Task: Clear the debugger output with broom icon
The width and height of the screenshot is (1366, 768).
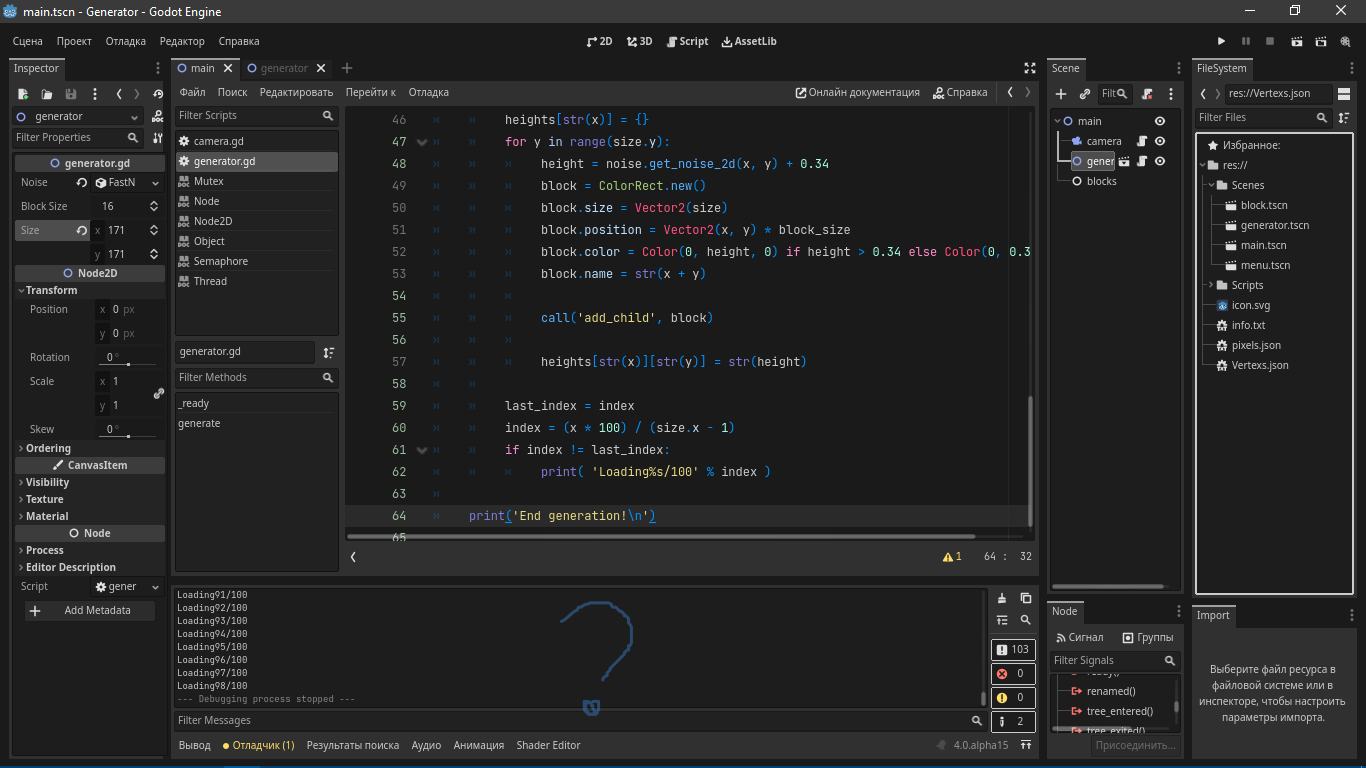Action: click(x=1002, y=597)
